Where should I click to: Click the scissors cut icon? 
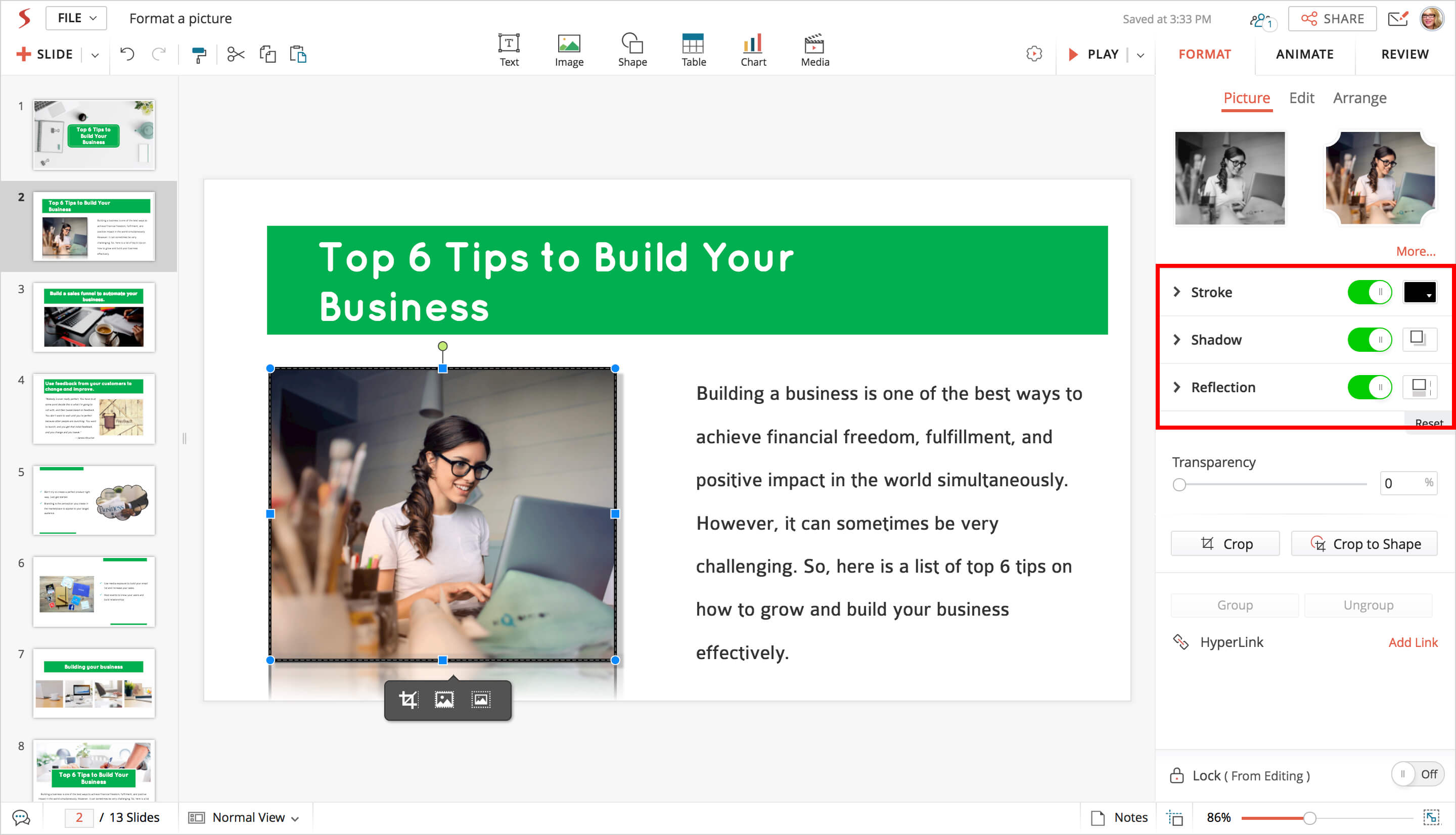point(236,55)
